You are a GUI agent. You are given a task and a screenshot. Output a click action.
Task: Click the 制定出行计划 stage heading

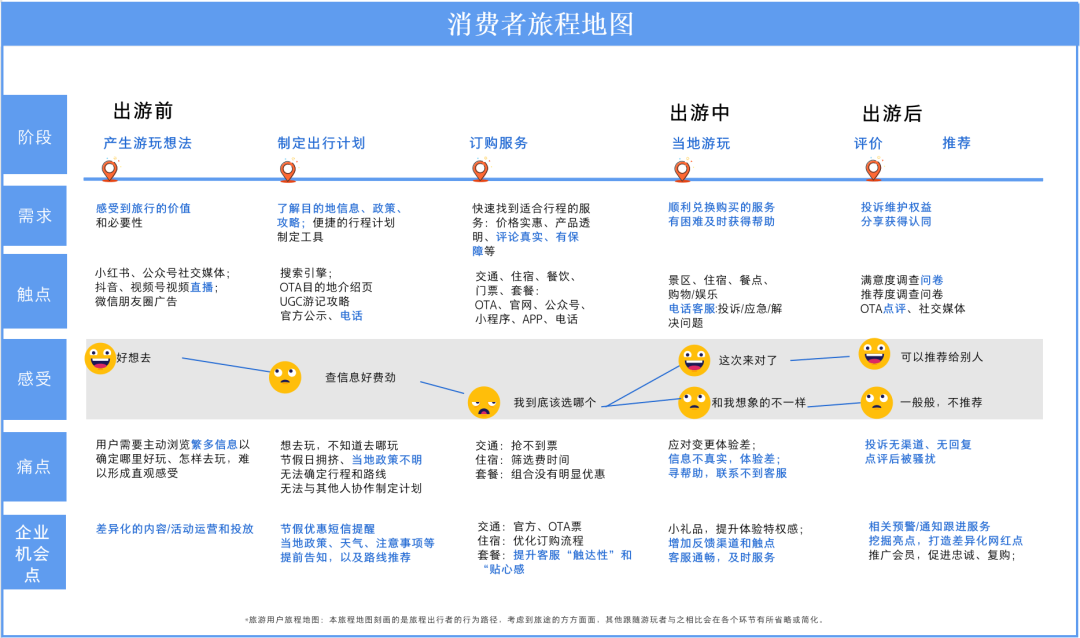[321, 143]
